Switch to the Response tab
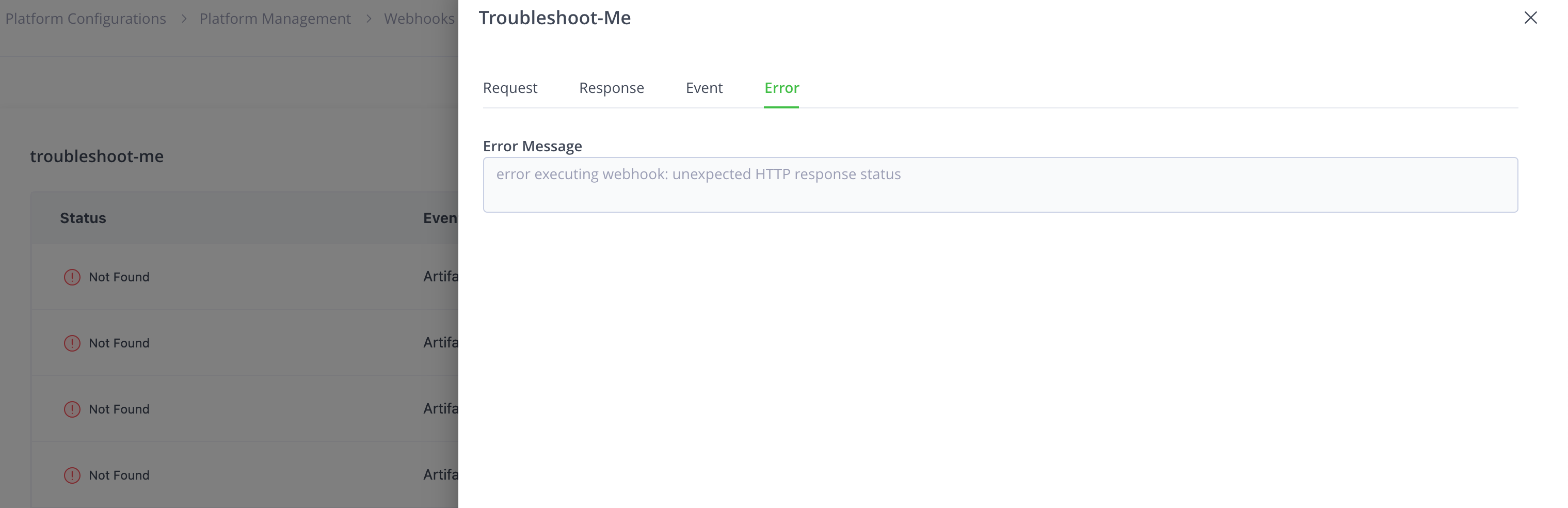Image resolution: width=1568 pixels, height=508 pixels. (x=612, y=88)
